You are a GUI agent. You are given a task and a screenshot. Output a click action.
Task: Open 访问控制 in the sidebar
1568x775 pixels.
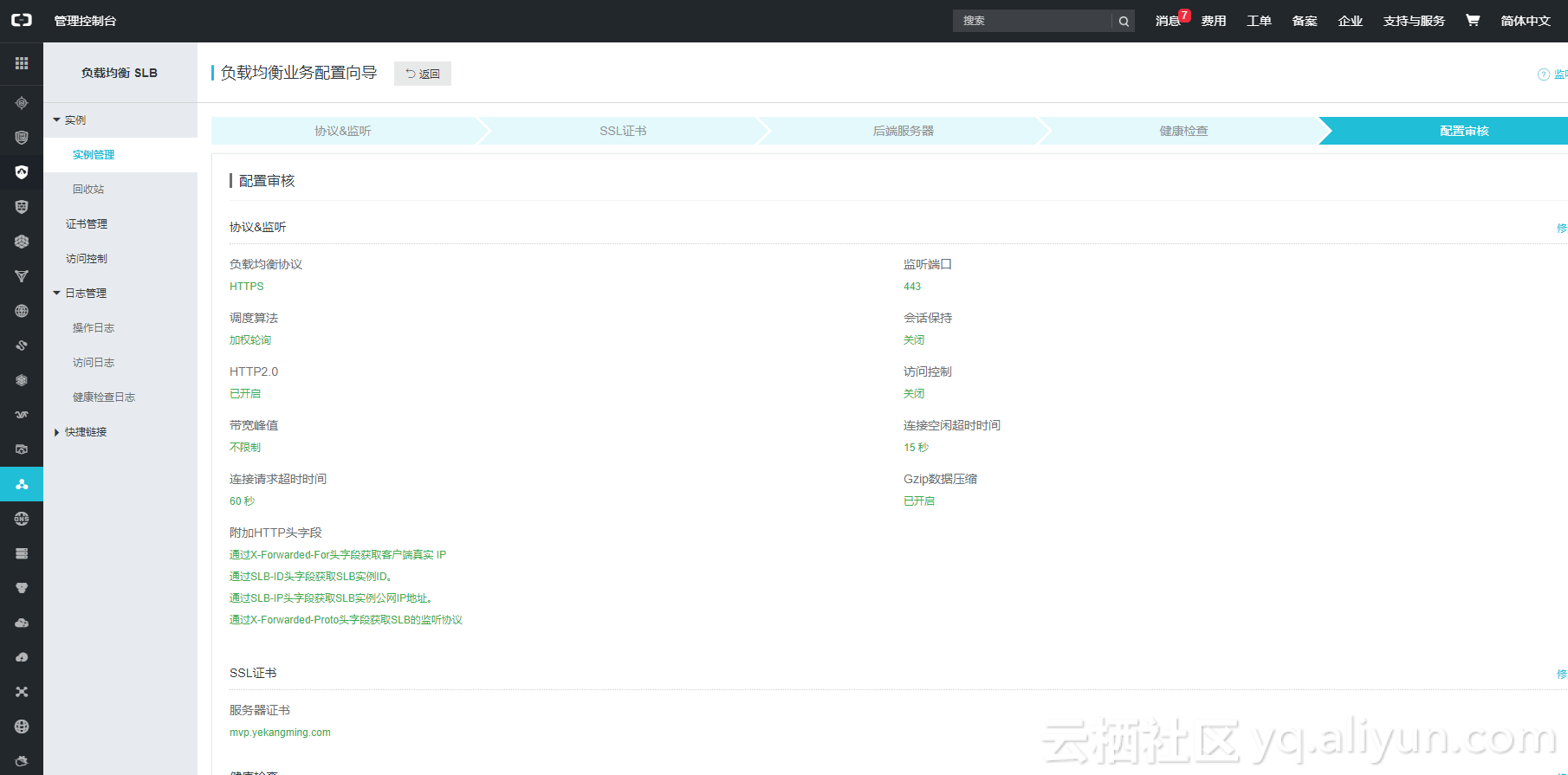coord(87,259)
